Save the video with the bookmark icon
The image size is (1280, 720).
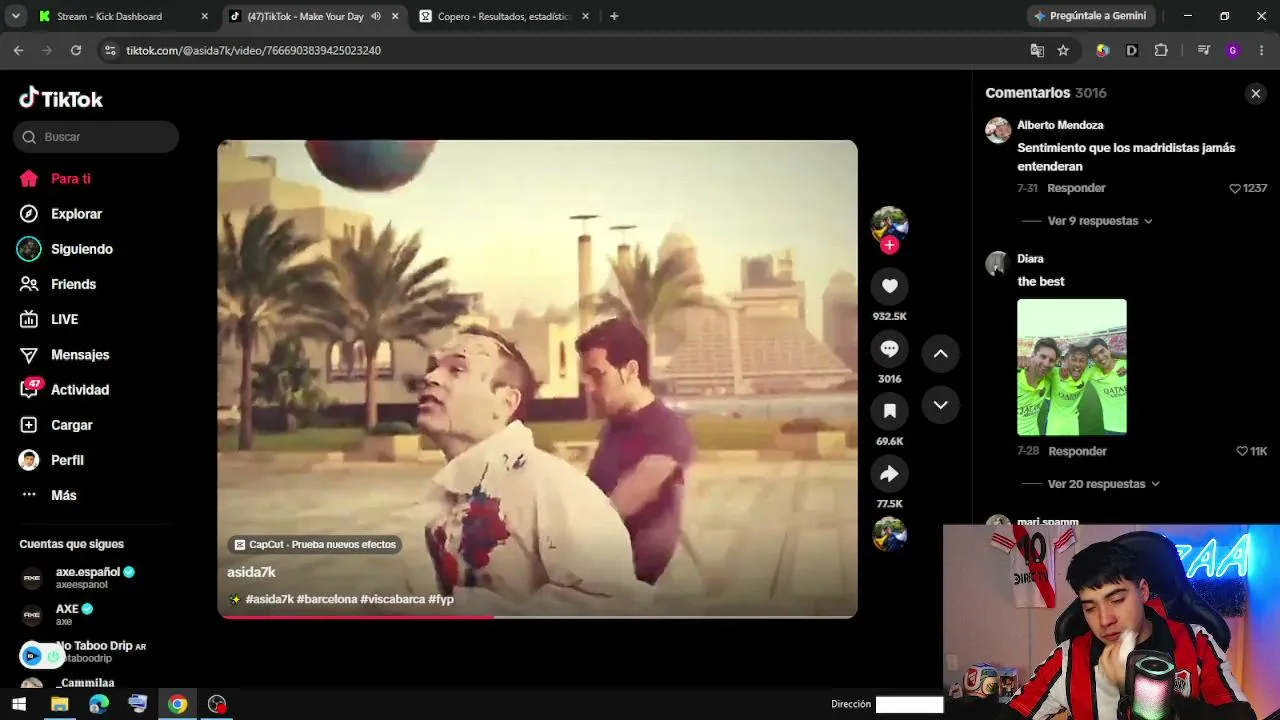pyautogui.click(x=889, y=411)
